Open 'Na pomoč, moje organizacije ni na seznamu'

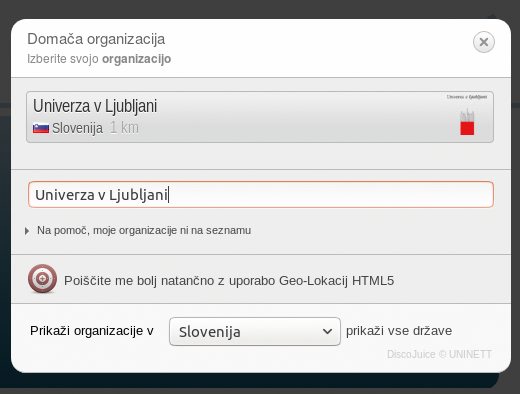coord(144,230)
